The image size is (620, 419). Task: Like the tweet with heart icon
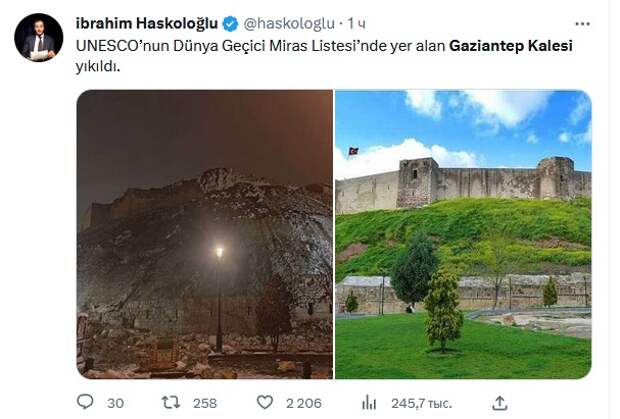(x=265, y=402)
